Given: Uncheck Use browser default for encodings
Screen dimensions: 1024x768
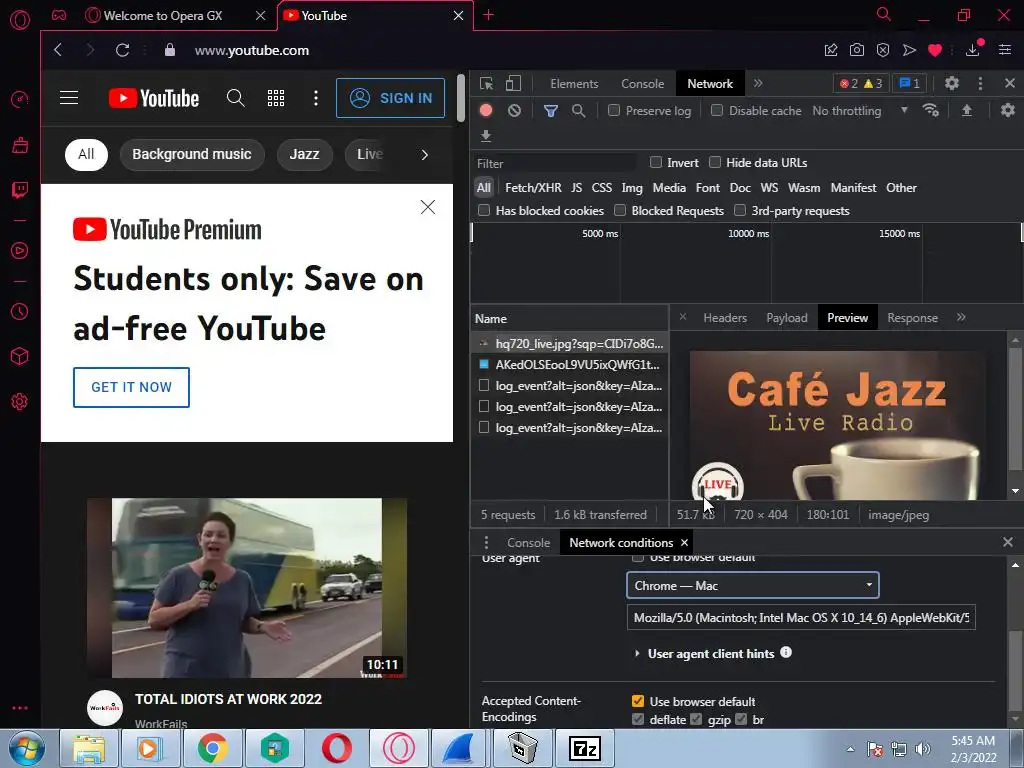Looking at the screenshot, I should click(638, 701).
